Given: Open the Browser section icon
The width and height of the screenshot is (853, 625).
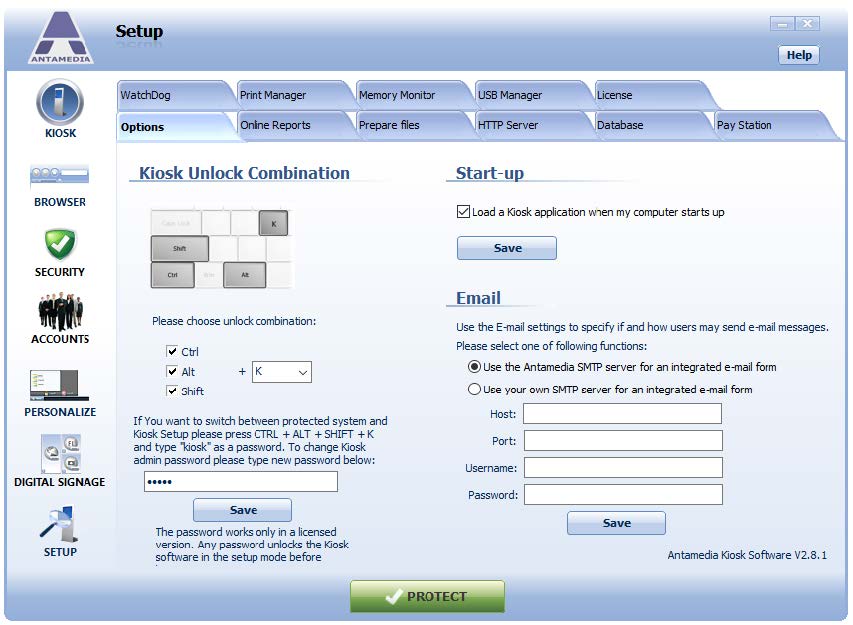Looking at the screenshot, I should click(x=59, y=177).
